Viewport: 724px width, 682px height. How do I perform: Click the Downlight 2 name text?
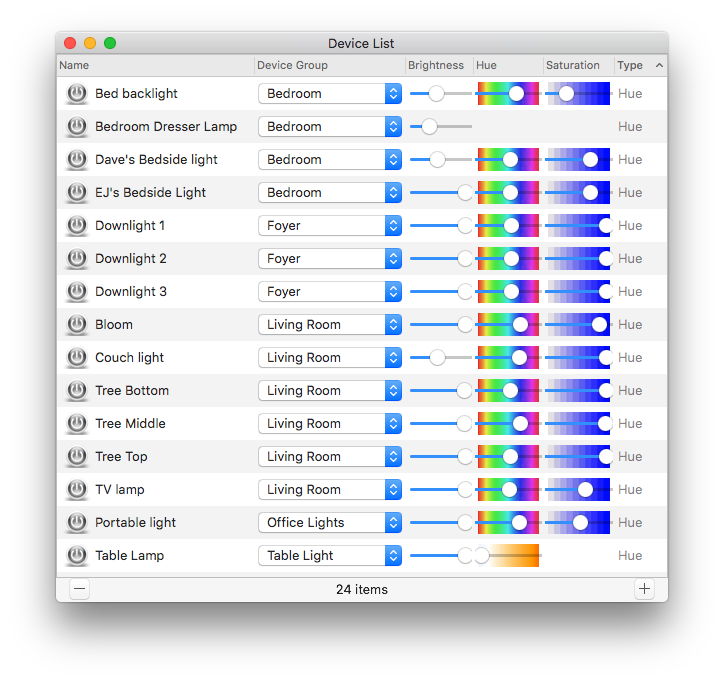[x=131, y=259]
